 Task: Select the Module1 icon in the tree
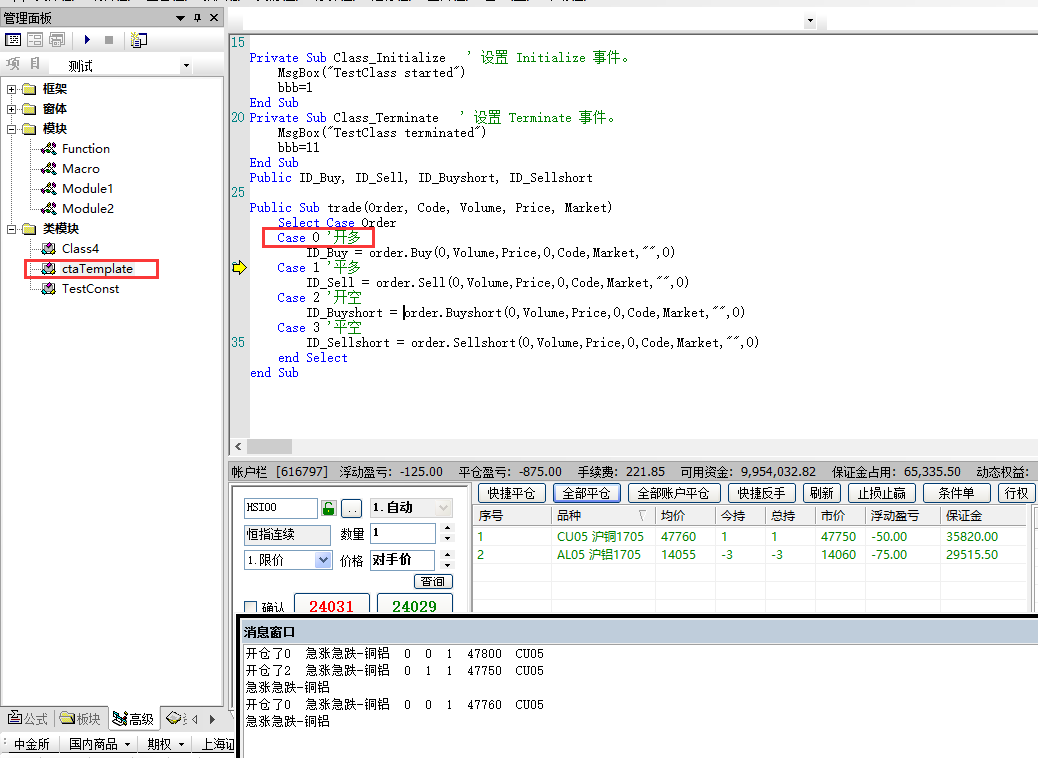click(x=48, y=189)
